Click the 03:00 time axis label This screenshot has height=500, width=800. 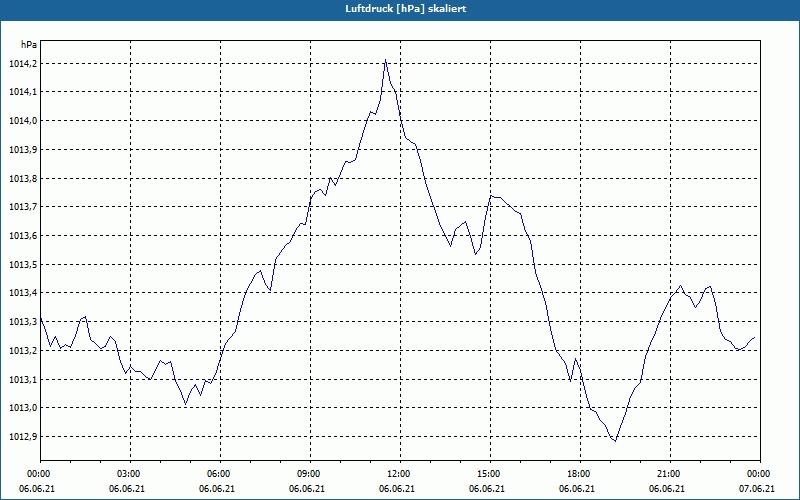coord(131,474)
